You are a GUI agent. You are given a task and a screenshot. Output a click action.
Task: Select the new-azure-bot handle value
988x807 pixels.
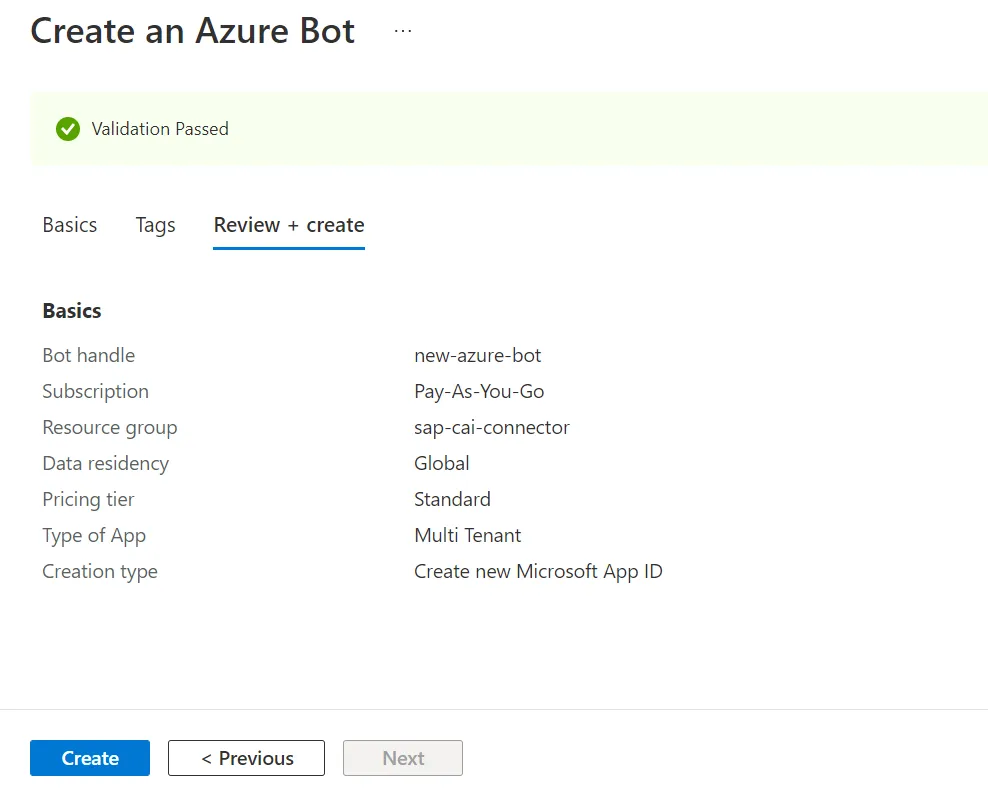(x=478, y=355)
